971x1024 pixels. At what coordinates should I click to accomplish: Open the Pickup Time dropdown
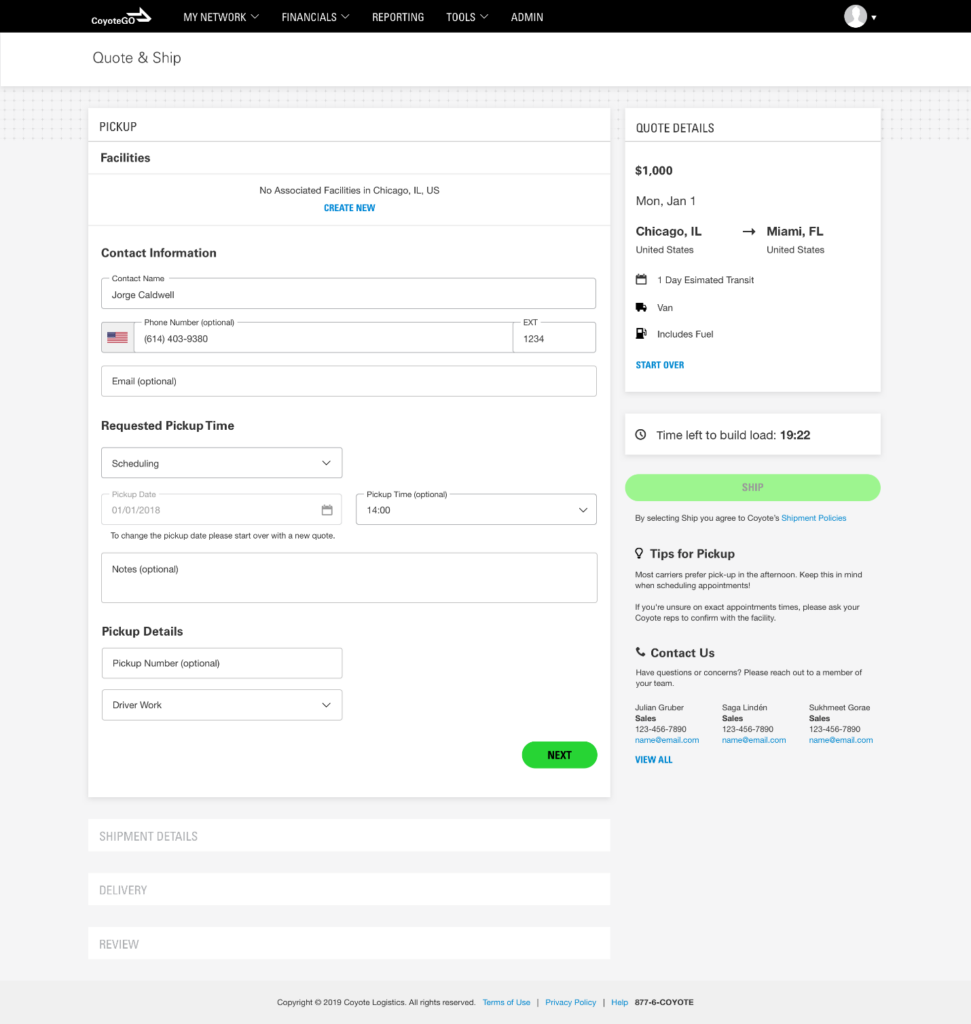(x=476, y=510)
